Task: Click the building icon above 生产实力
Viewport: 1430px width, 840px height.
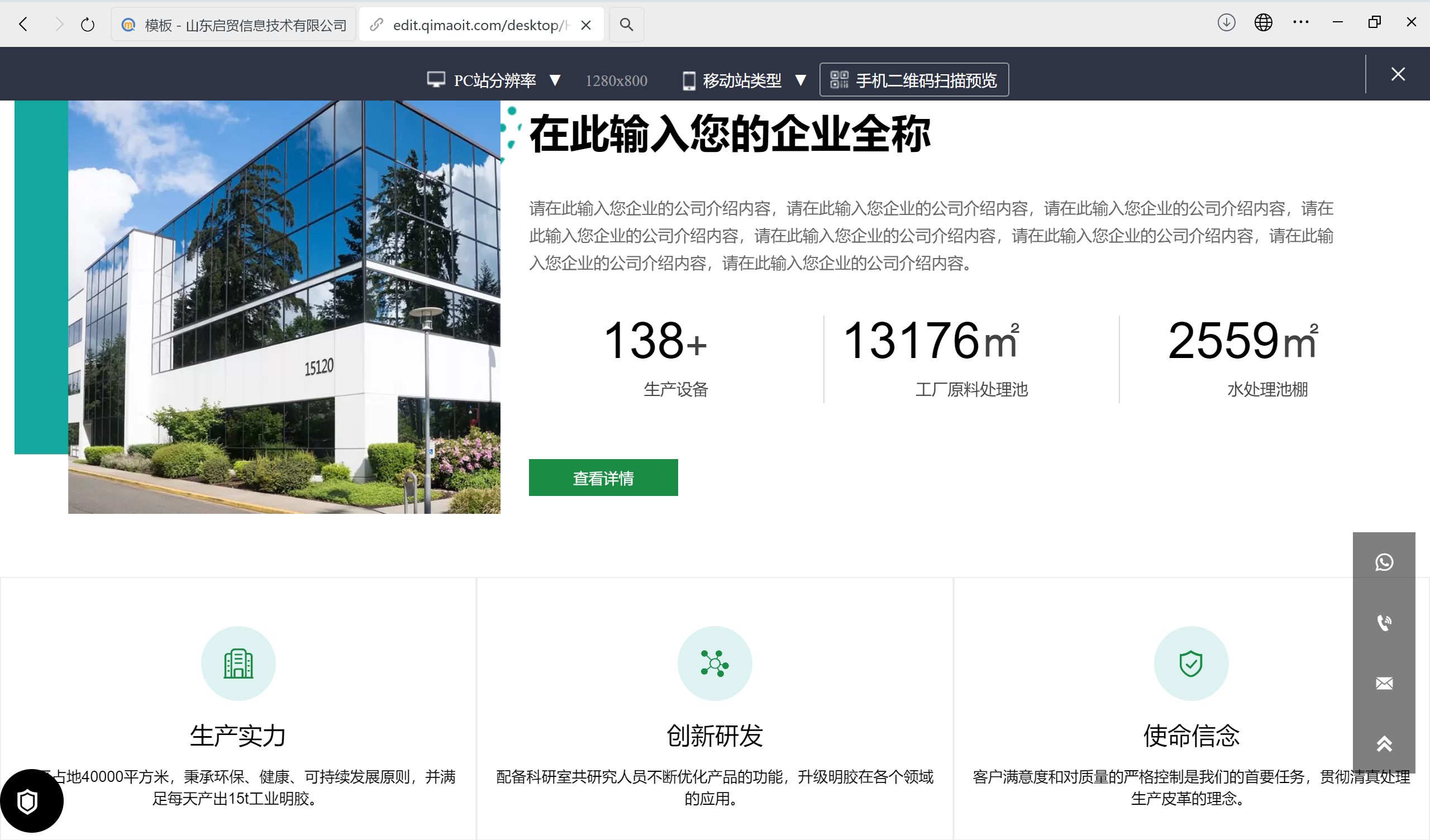Action: pos(238,663)
